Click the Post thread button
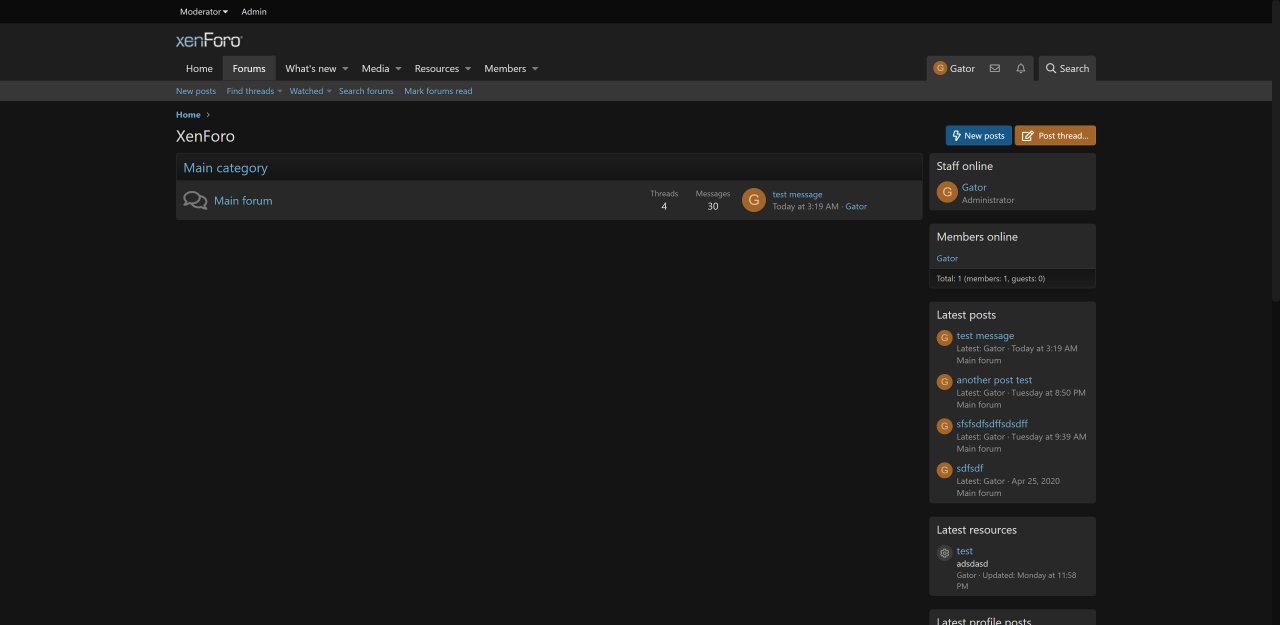The height and width of the screenshot is (625, 1280). [x=1055, y=135]
